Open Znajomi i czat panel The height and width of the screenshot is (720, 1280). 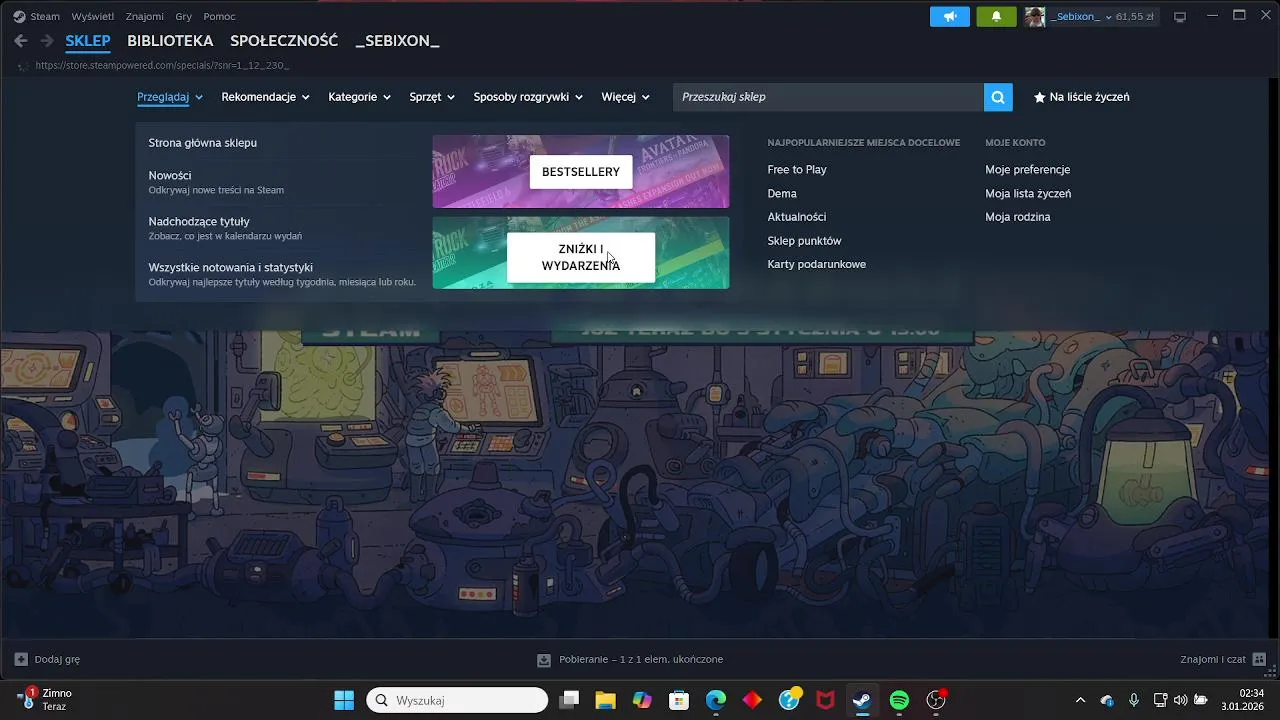[x=1223, y=659]
